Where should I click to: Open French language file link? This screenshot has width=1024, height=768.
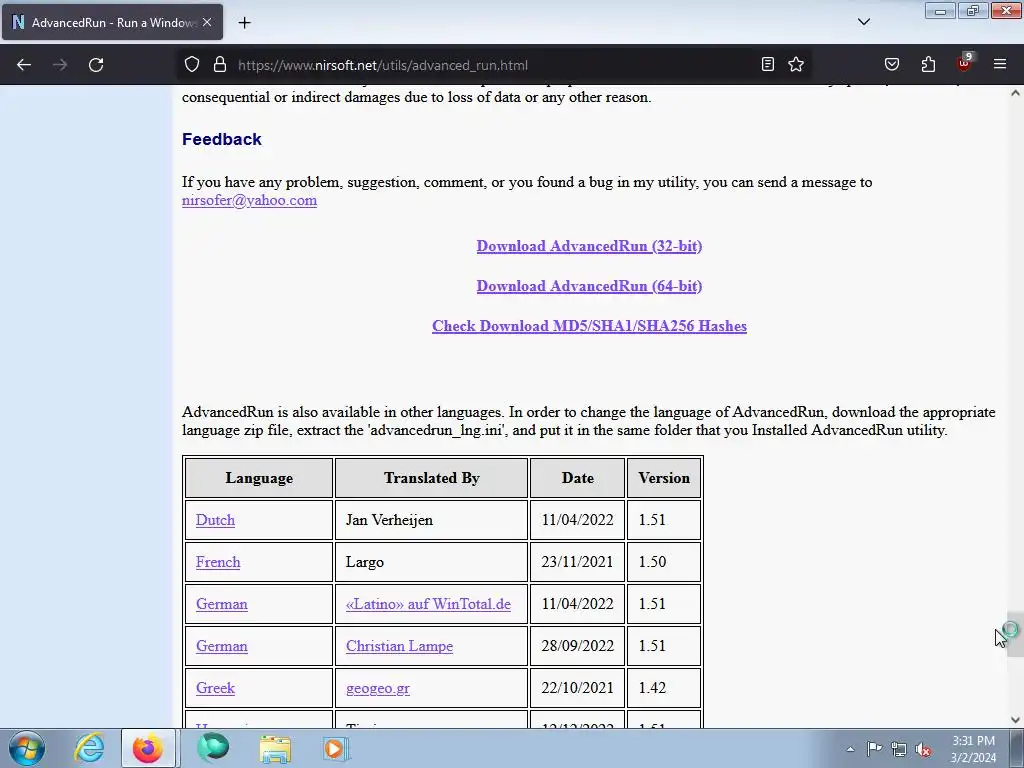(x=218, y=562)
